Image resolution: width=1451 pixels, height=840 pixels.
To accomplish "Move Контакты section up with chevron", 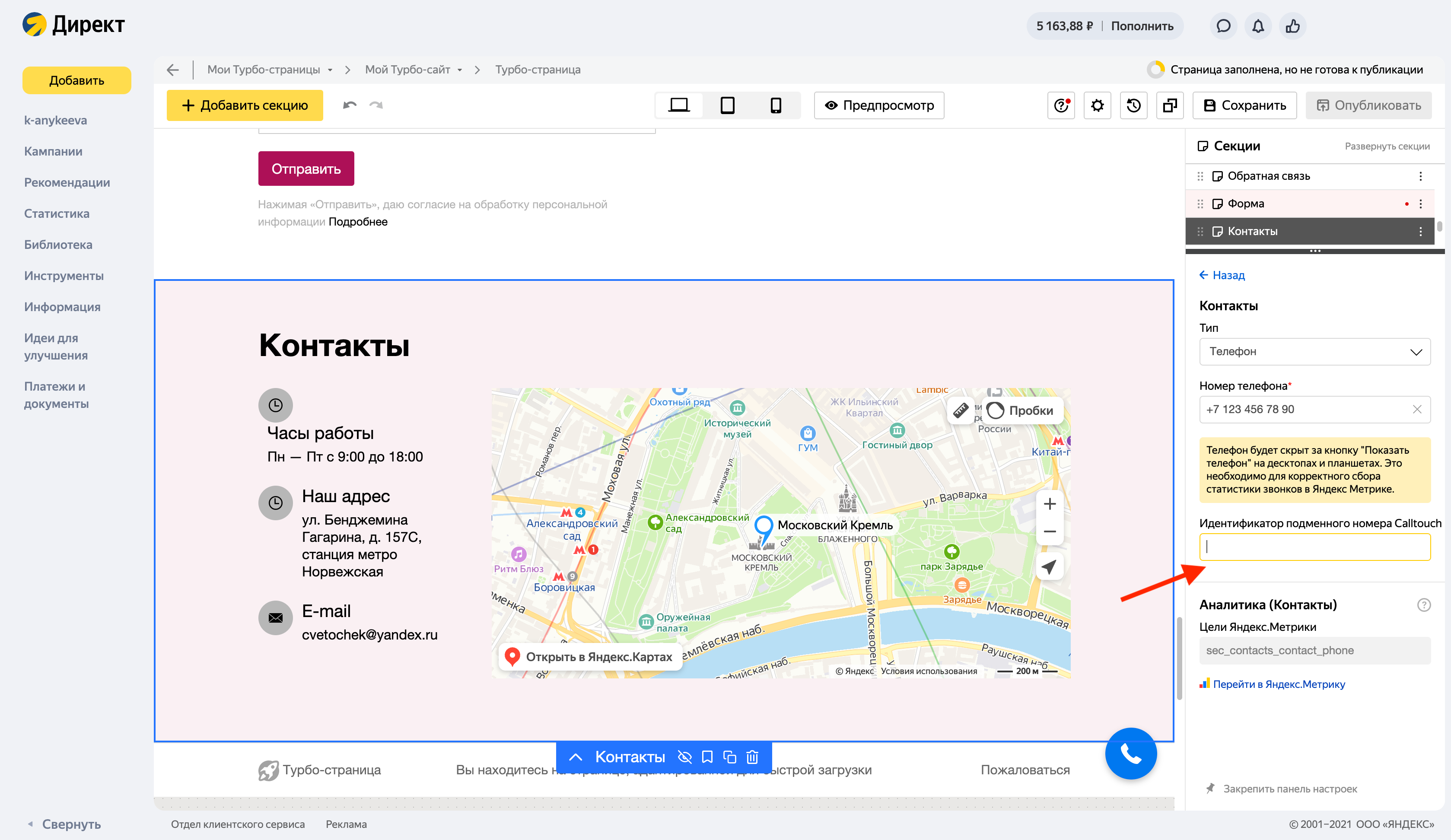I will click(575, 757).
